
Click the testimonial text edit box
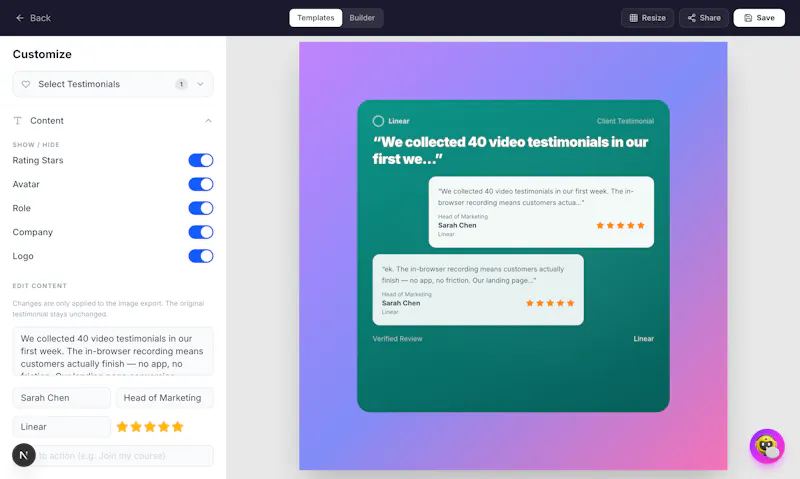(113, 351)
